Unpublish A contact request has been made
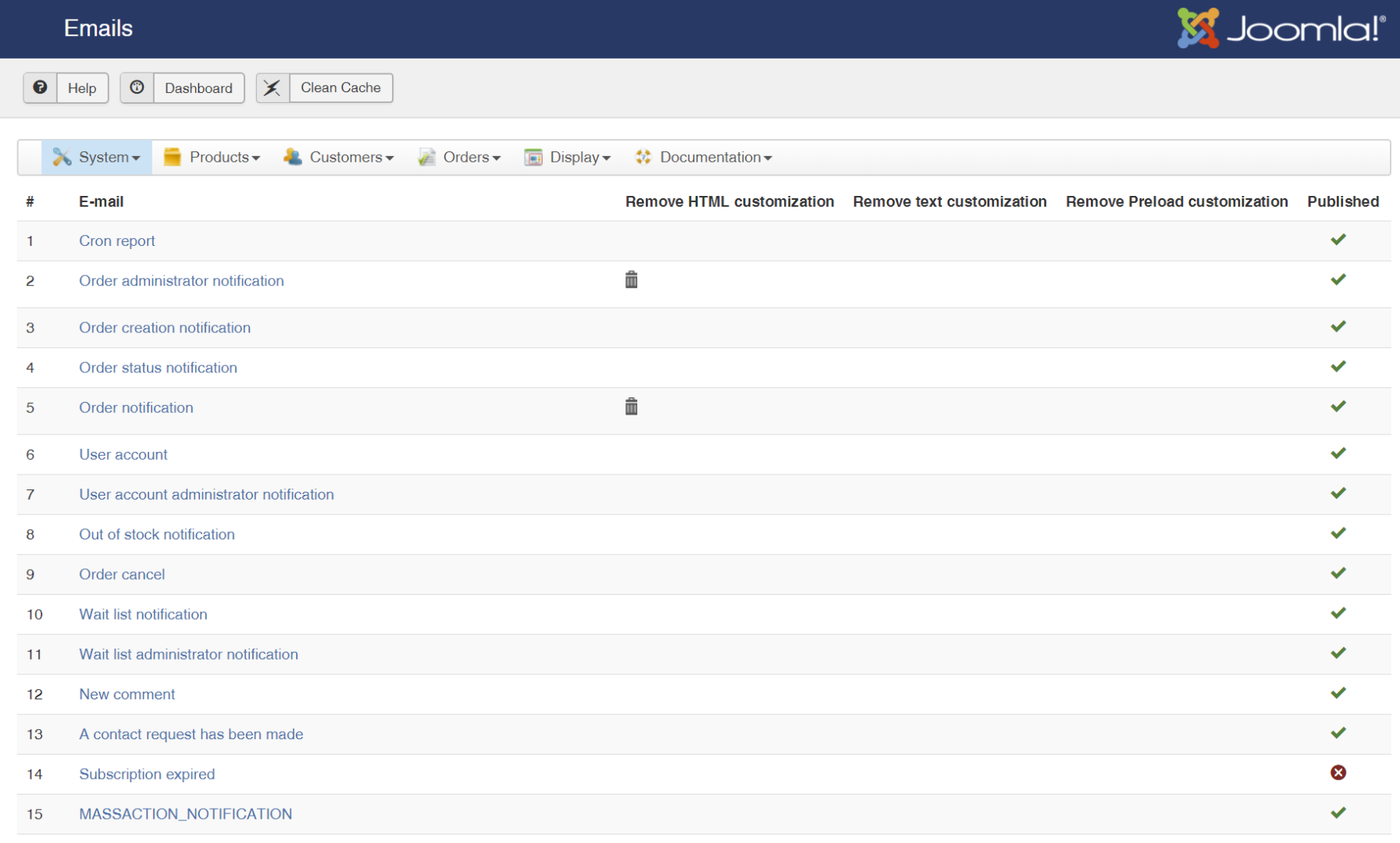 point(1338,732)
